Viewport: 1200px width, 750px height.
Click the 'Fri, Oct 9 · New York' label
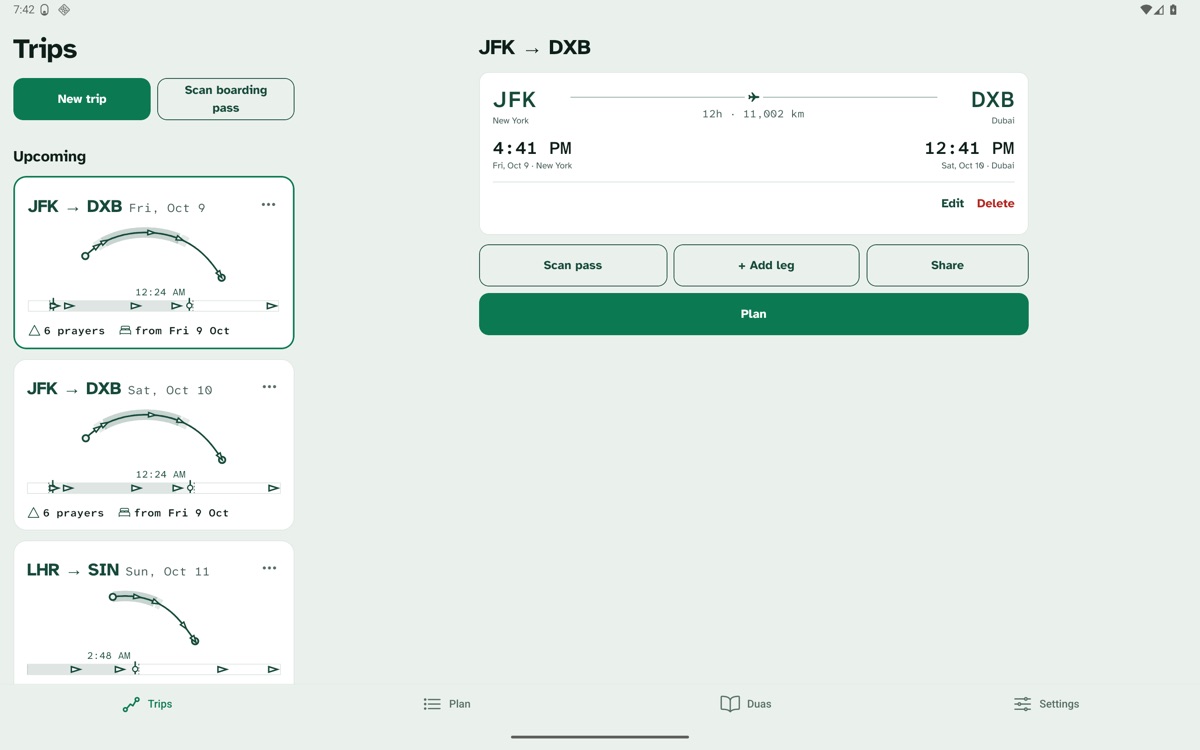point(532,166)
